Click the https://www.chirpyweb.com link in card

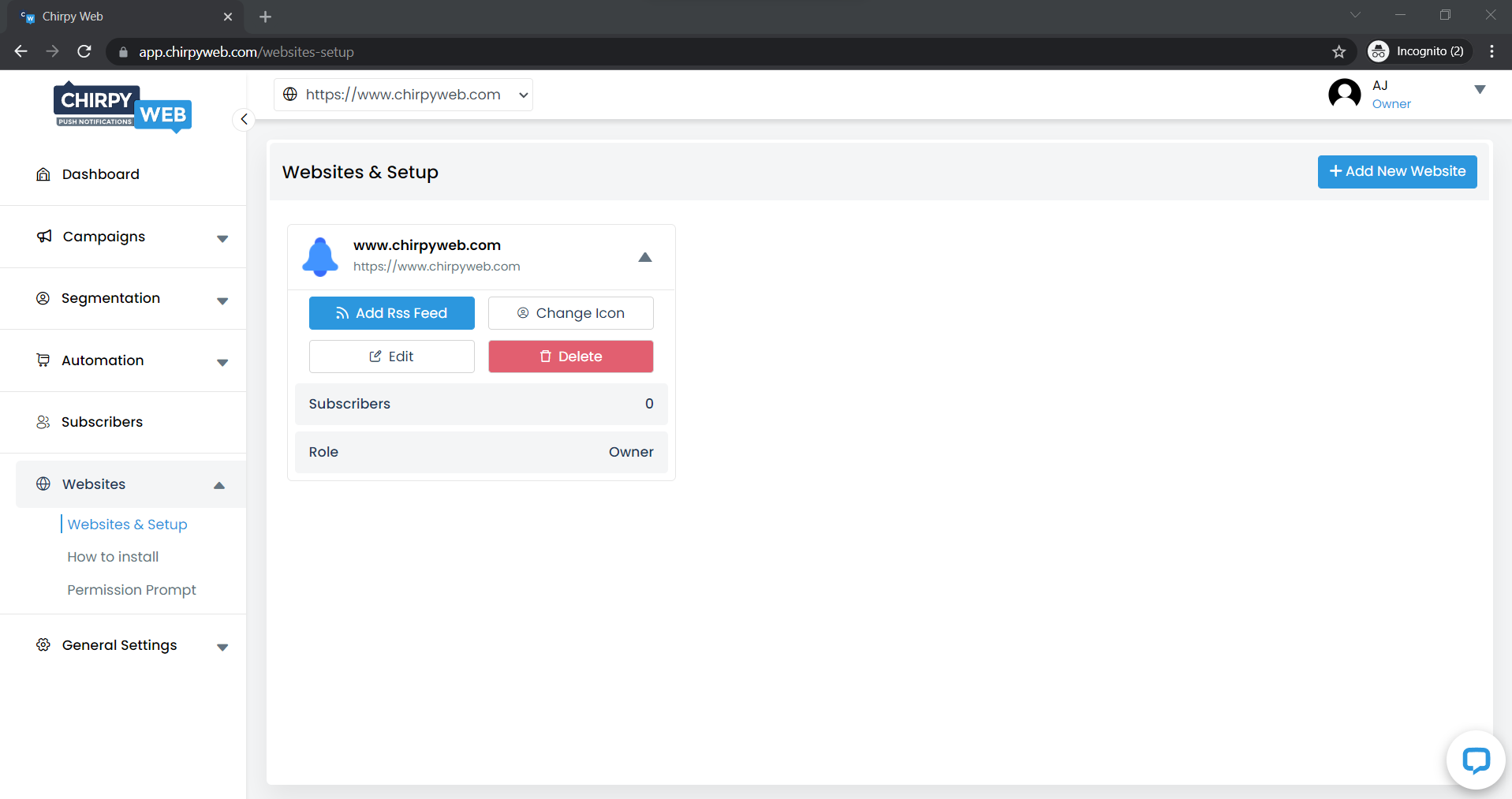pyautogui.click(x=436, y=267)
